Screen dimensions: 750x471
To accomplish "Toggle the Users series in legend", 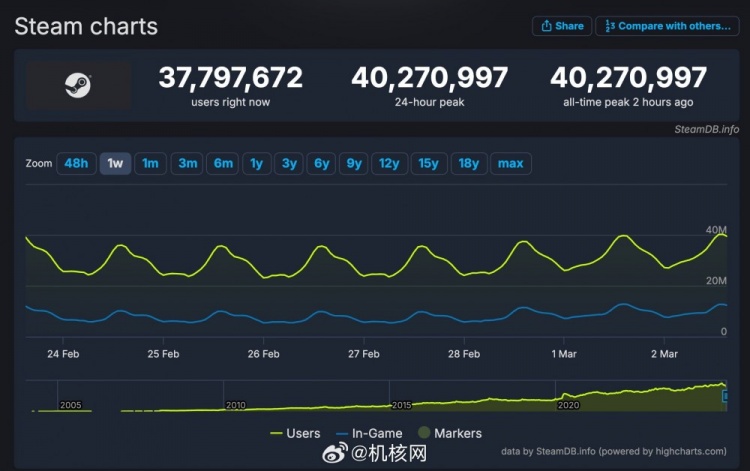I will click(x=295, y=433).
